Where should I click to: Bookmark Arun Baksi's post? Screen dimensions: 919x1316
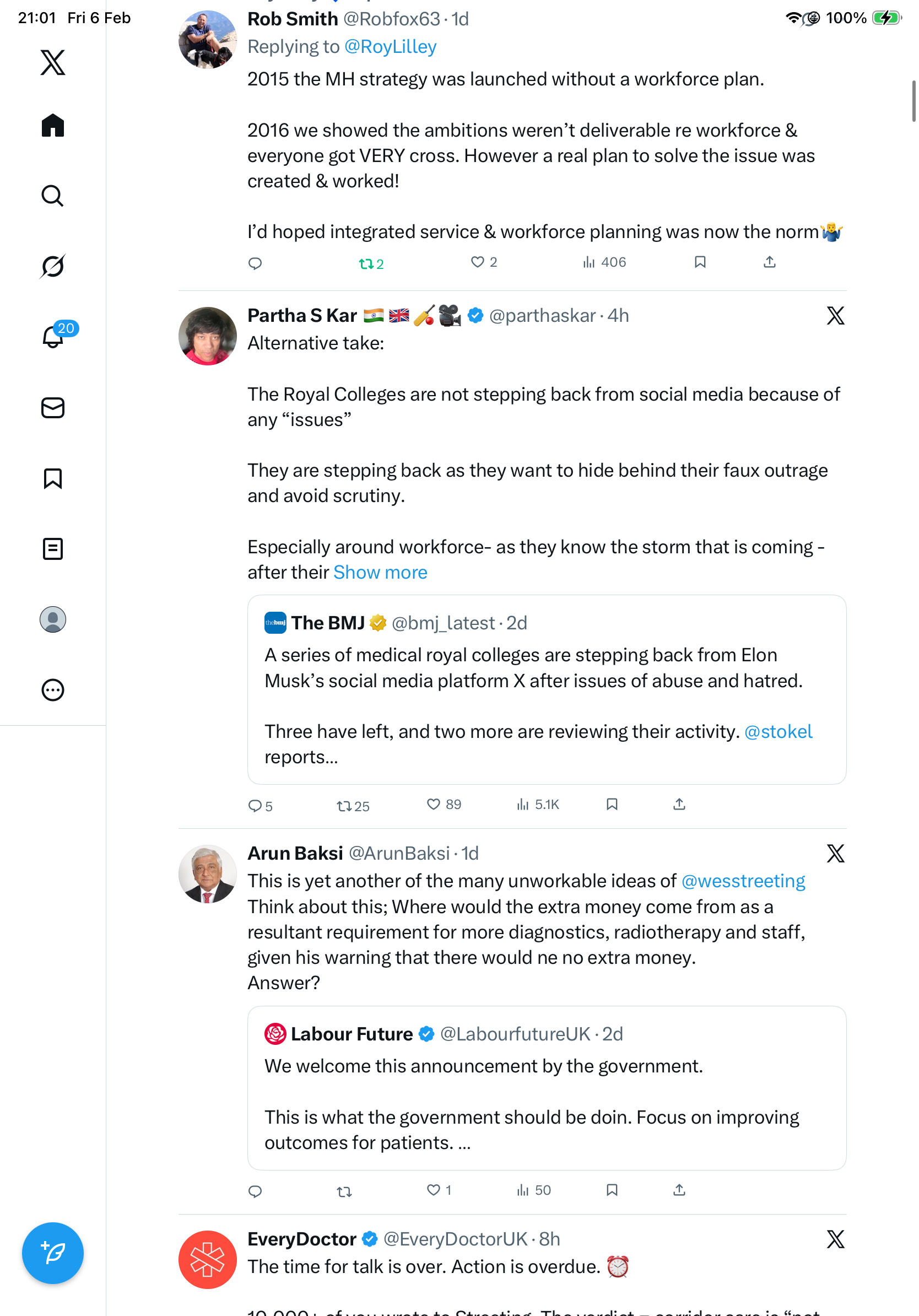pyautogui.click(x=612, y=1190)
